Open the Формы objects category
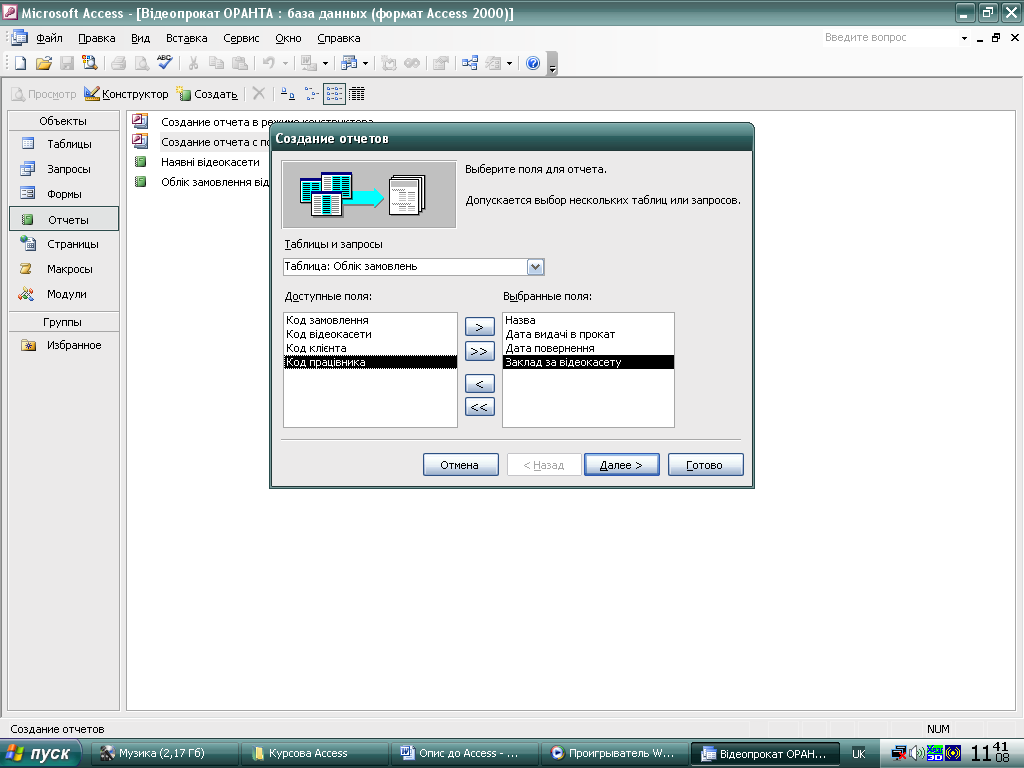1024x768 pixels. point(63,194)
